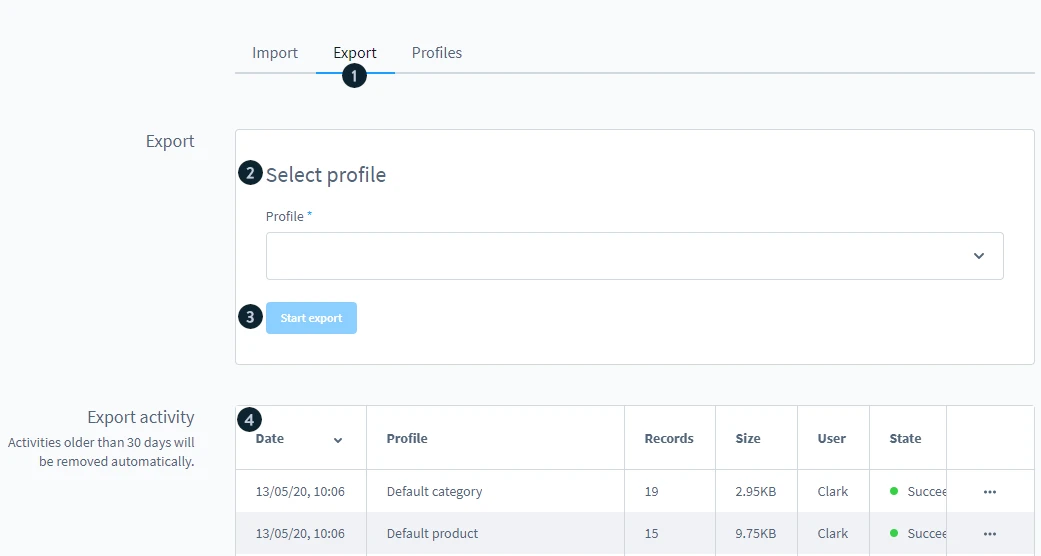Click the green status dot for Default product

coord(894,533)
